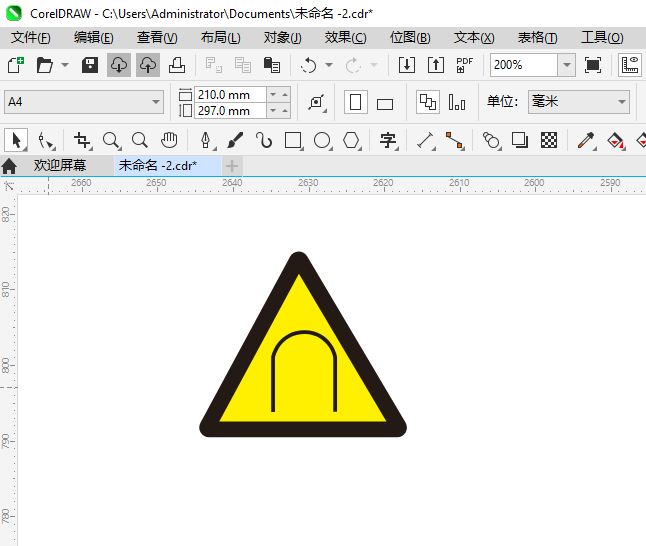Viewport: 646px width, 546px height.
Task: Open the 位图(B) menu
Action: click(410, 37)
